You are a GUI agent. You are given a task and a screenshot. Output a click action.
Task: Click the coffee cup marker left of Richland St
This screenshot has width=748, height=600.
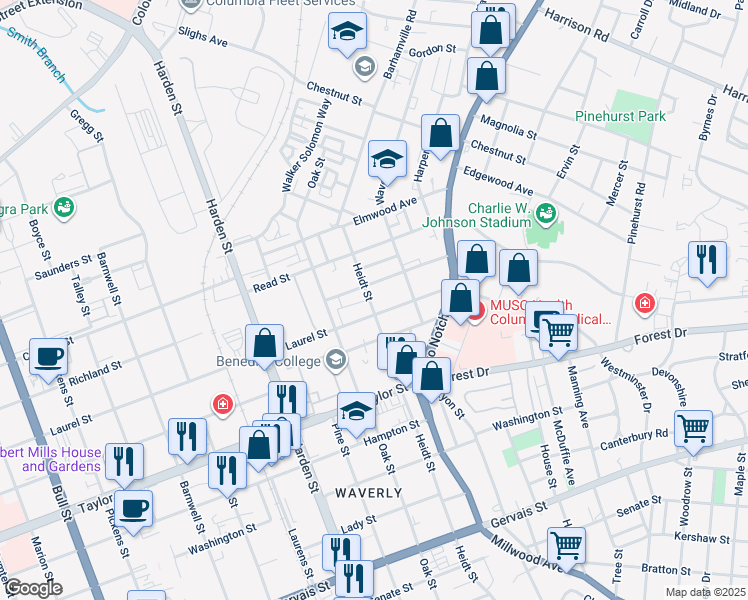click(48, 358)
